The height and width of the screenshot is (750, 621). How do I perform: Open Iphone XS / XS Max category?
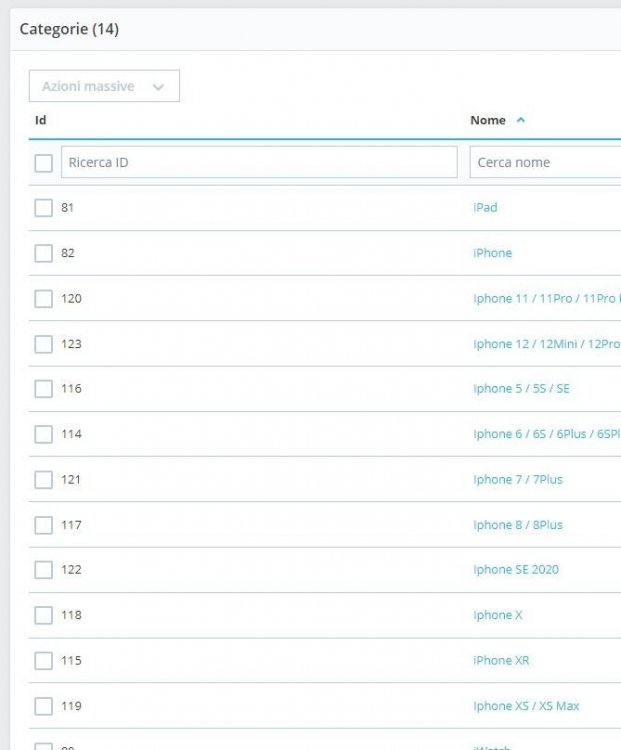pyautogui.click(x=526, y=706)
